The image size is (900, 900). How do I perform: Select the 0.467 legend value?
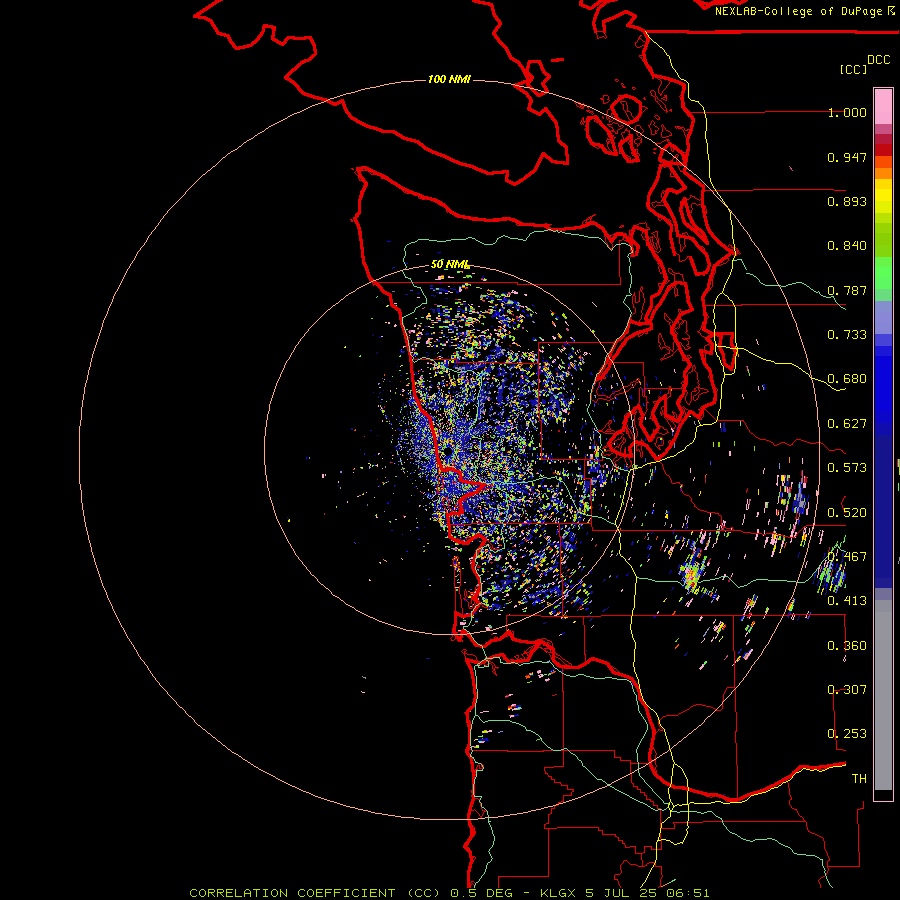[847, 557]
